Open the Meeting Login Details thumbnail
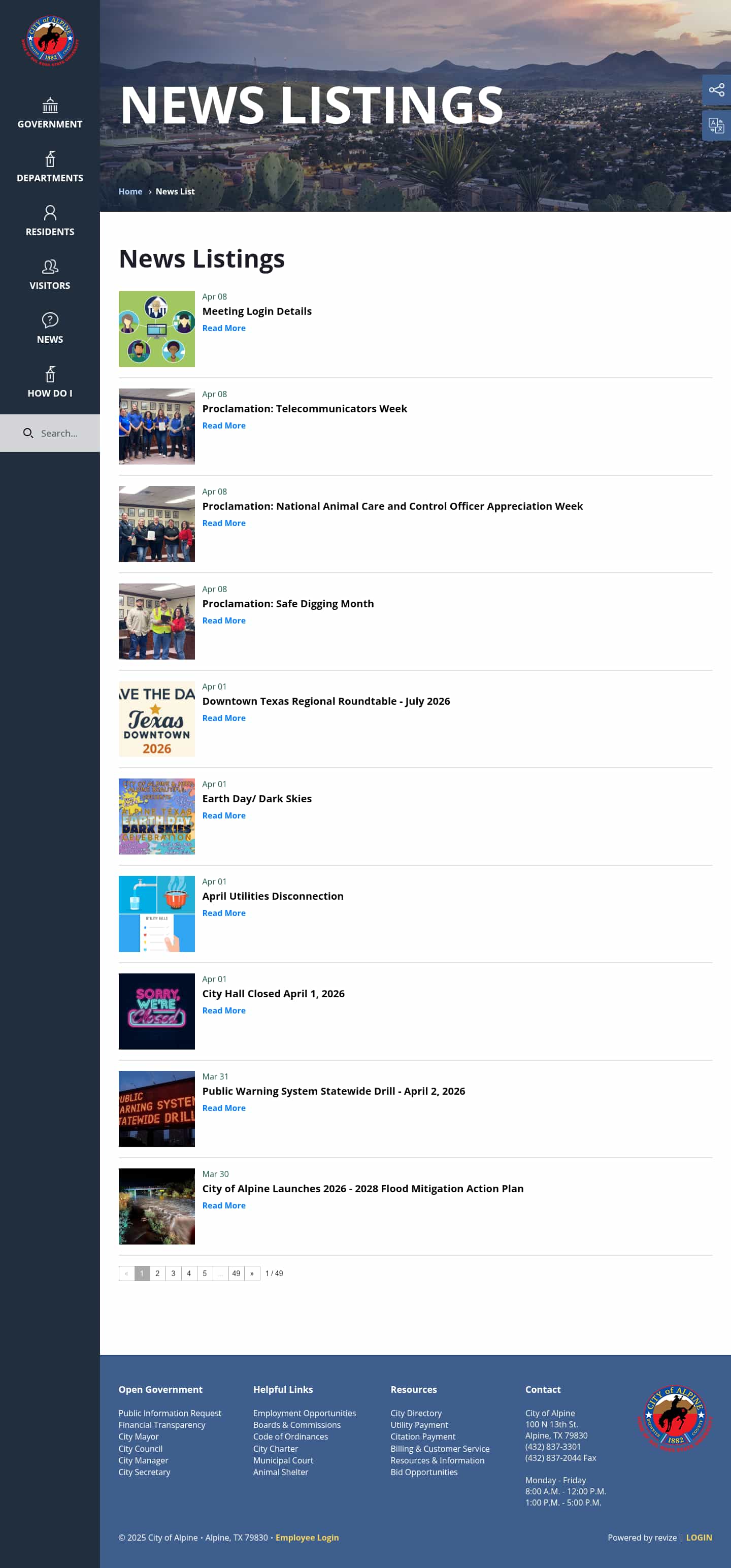The width and height of the screenshot is (731, 1568). [156, 329]
